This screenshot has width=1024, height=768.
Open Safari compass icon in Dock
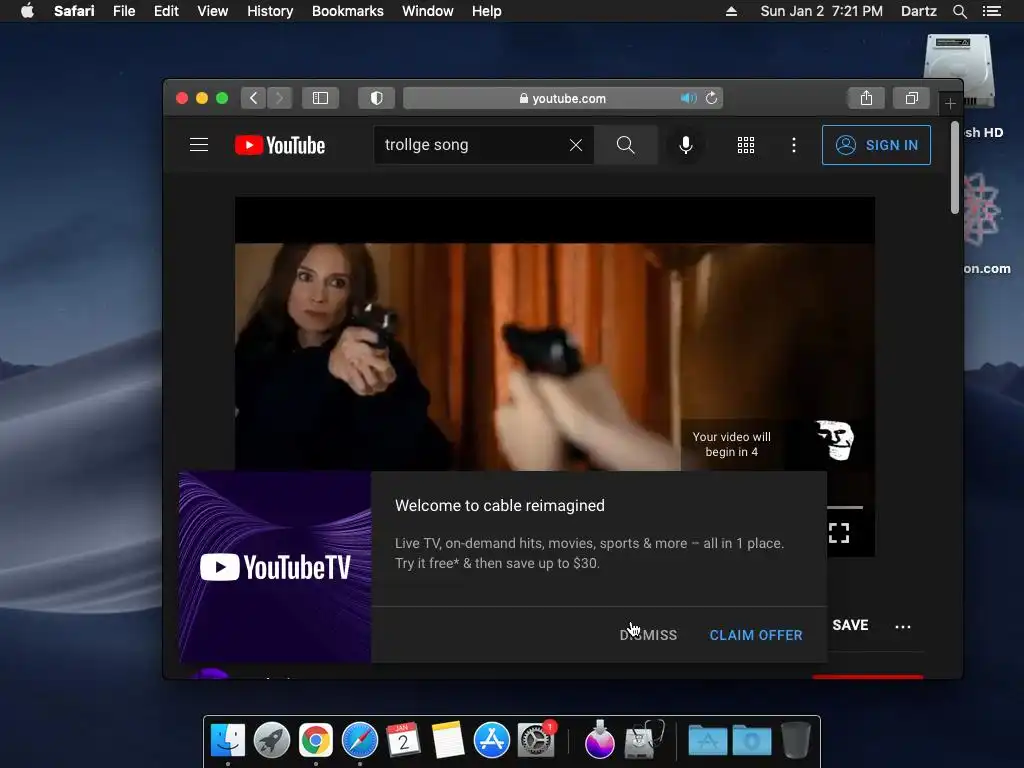[x=360, y=741]
